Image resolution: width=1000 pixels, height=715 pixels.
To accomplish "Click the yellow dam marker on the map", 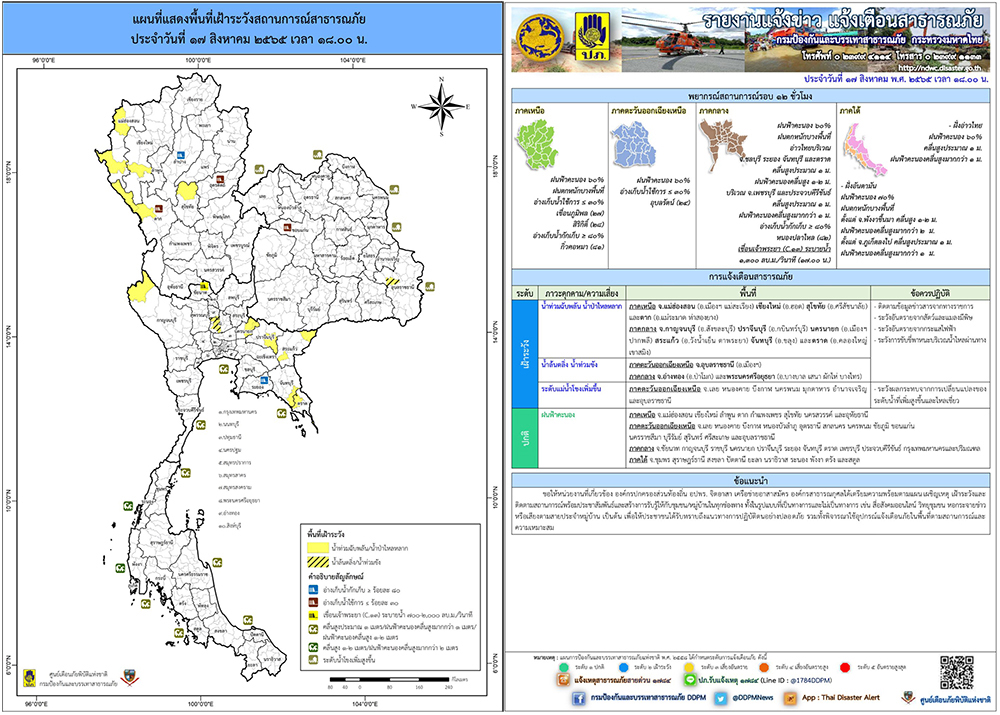I will [x=204, y=287].
